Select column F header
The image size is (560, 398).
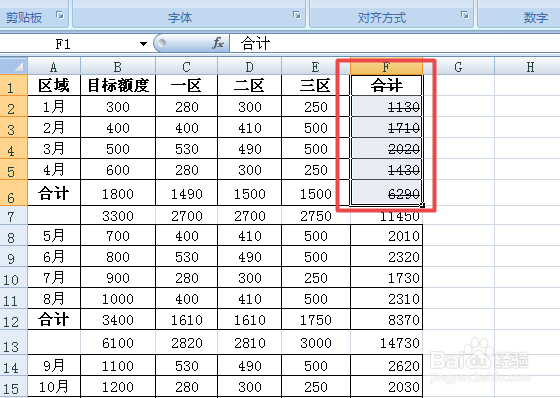click(386, 66)
